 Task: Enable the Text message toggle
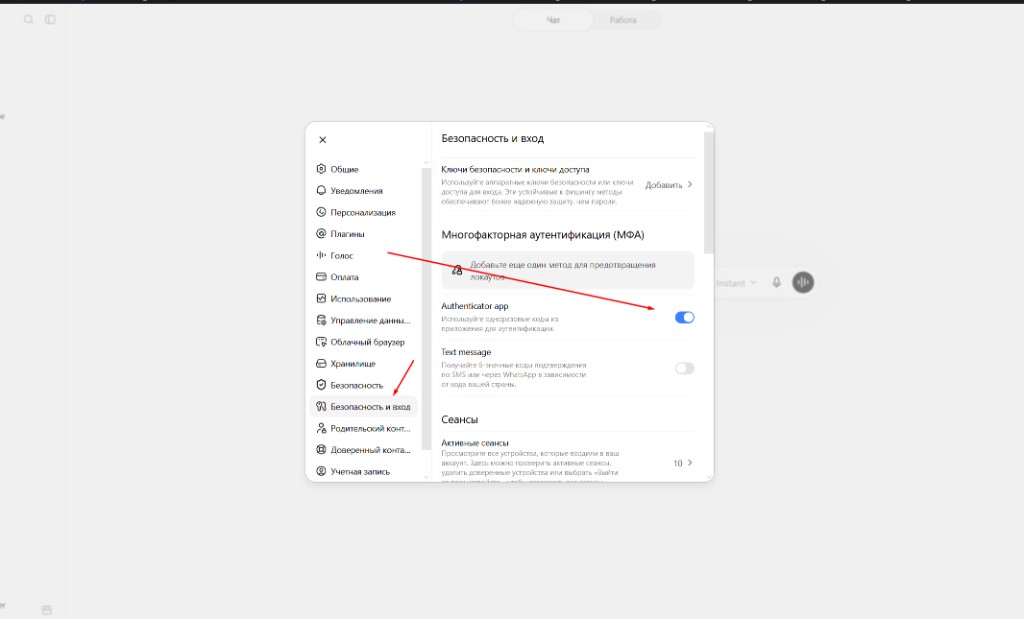(684, 368)
